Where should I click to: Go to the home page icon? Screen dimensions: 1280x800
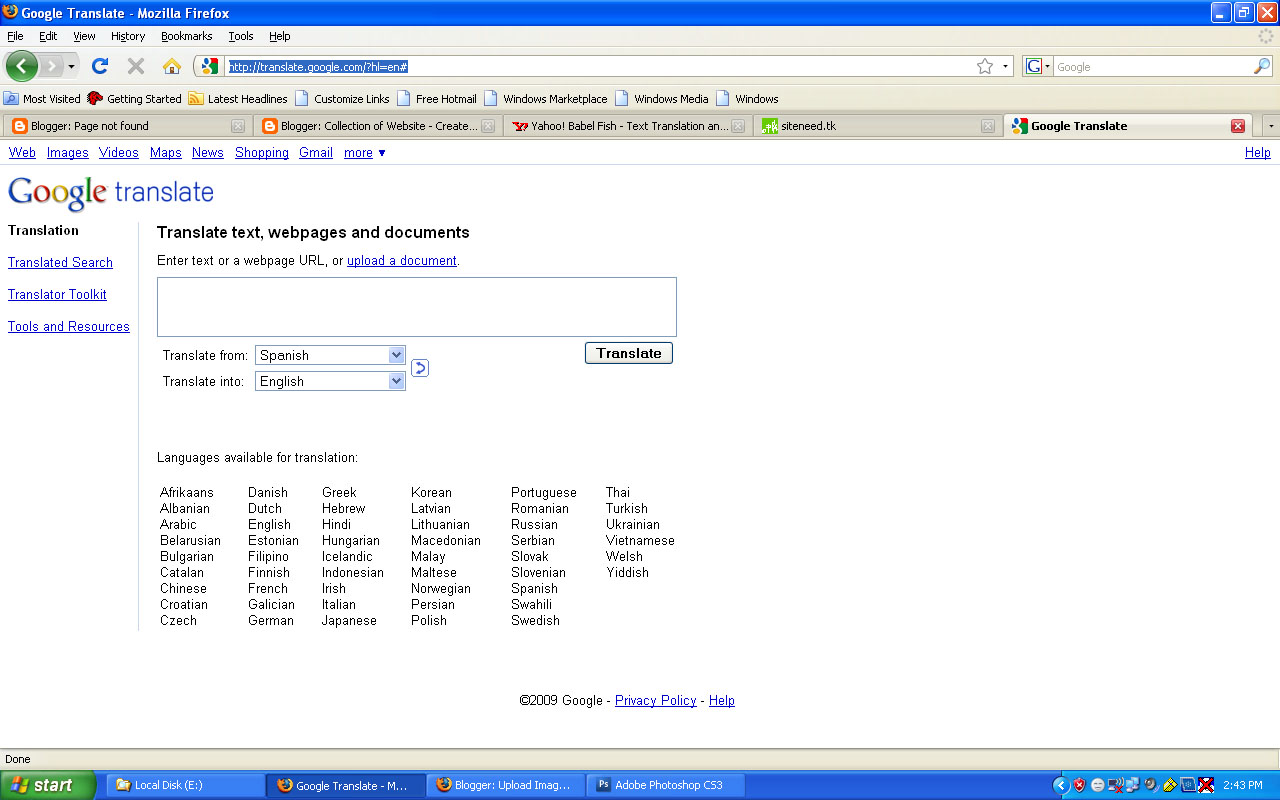pyautogui.click(x=172, y=66)
